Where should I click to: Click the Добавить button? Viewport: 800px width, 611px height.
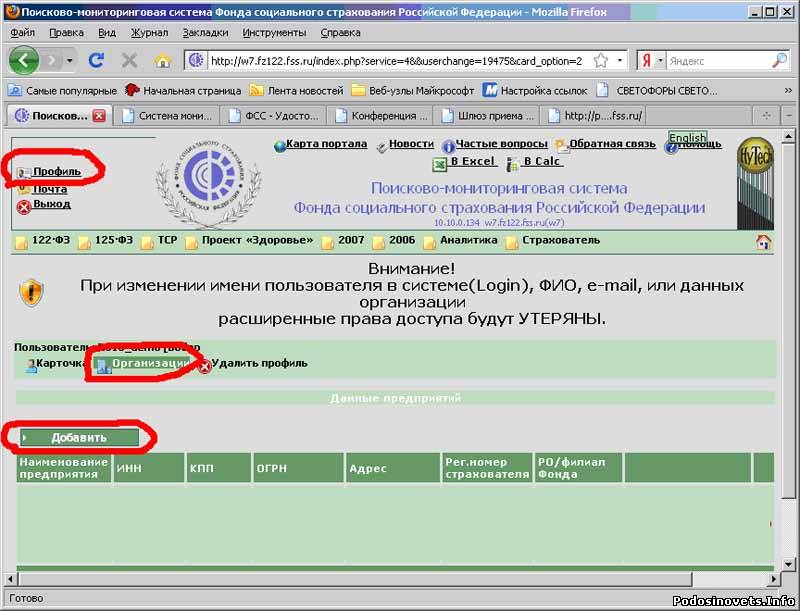(79, 438)
